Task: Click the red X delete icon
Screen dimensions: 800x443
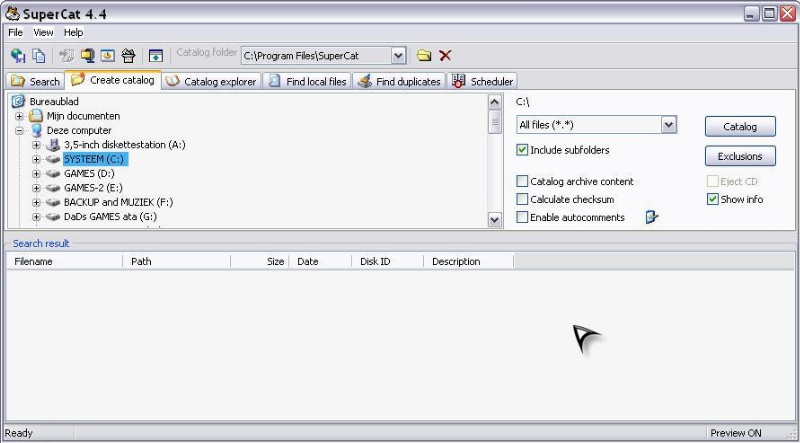Action: click(445, 55)
